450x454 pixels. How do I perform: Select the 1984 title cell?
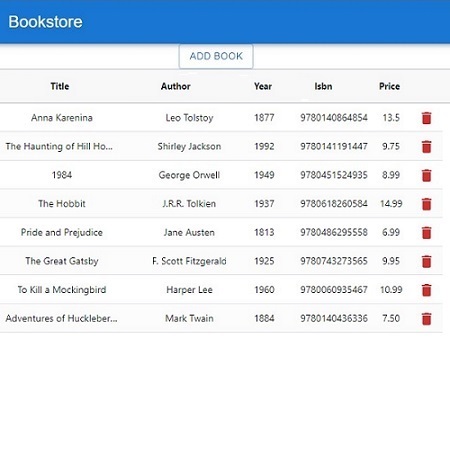(x=62, y=175)
